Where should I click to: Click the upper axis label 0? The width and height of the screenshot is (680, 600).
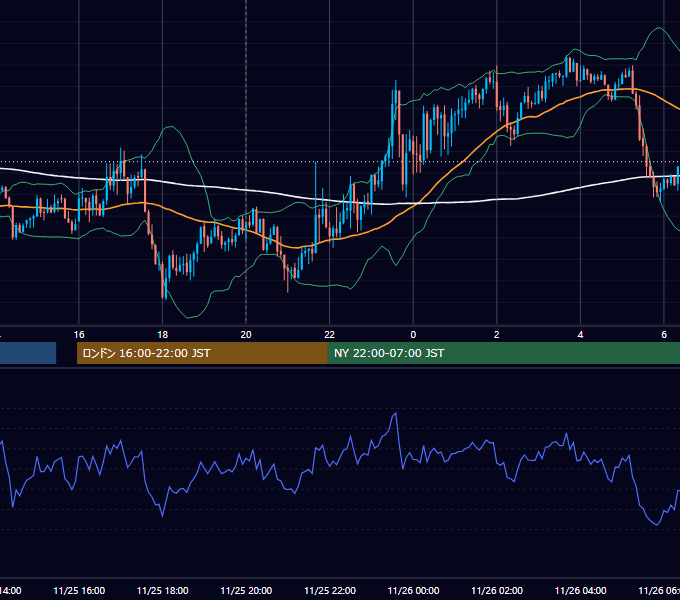(x=413, y=335)
